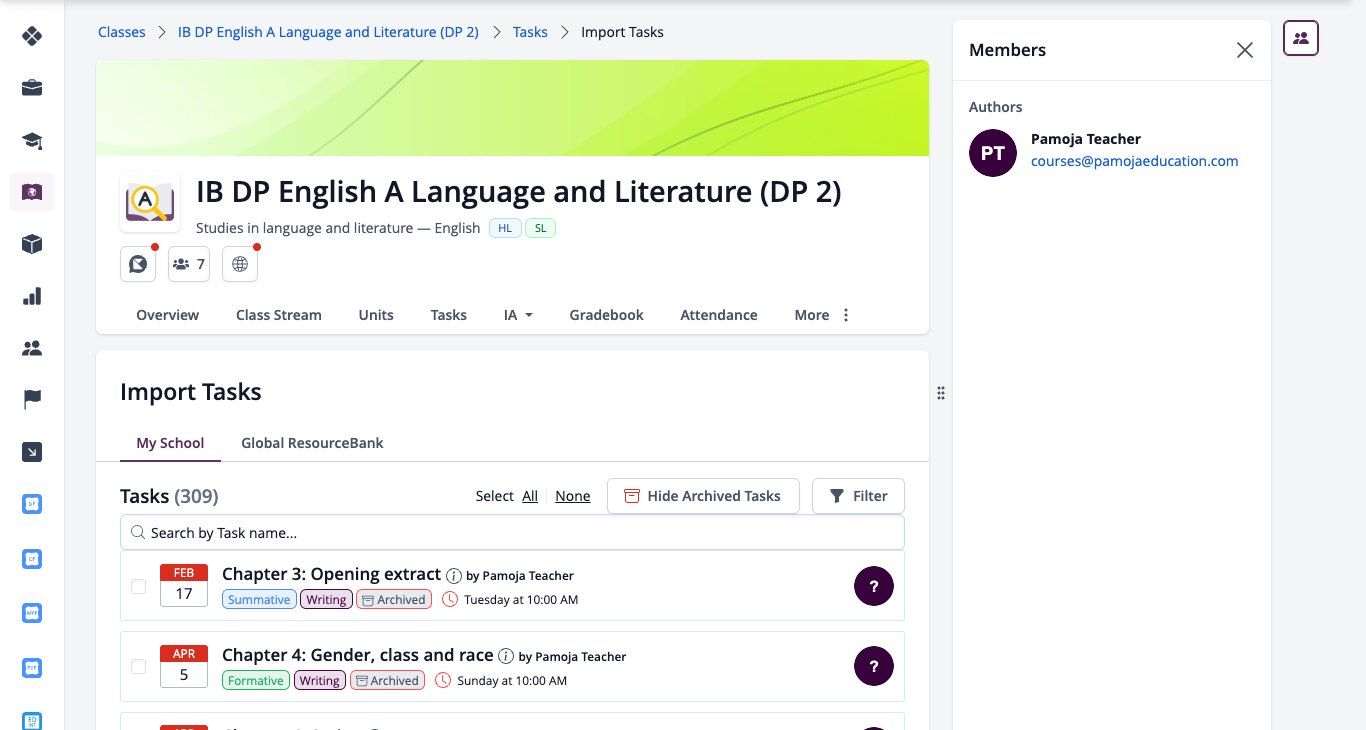Open the flag icon in sidebar
1366x730 pixels.
(x=32, y=400)
